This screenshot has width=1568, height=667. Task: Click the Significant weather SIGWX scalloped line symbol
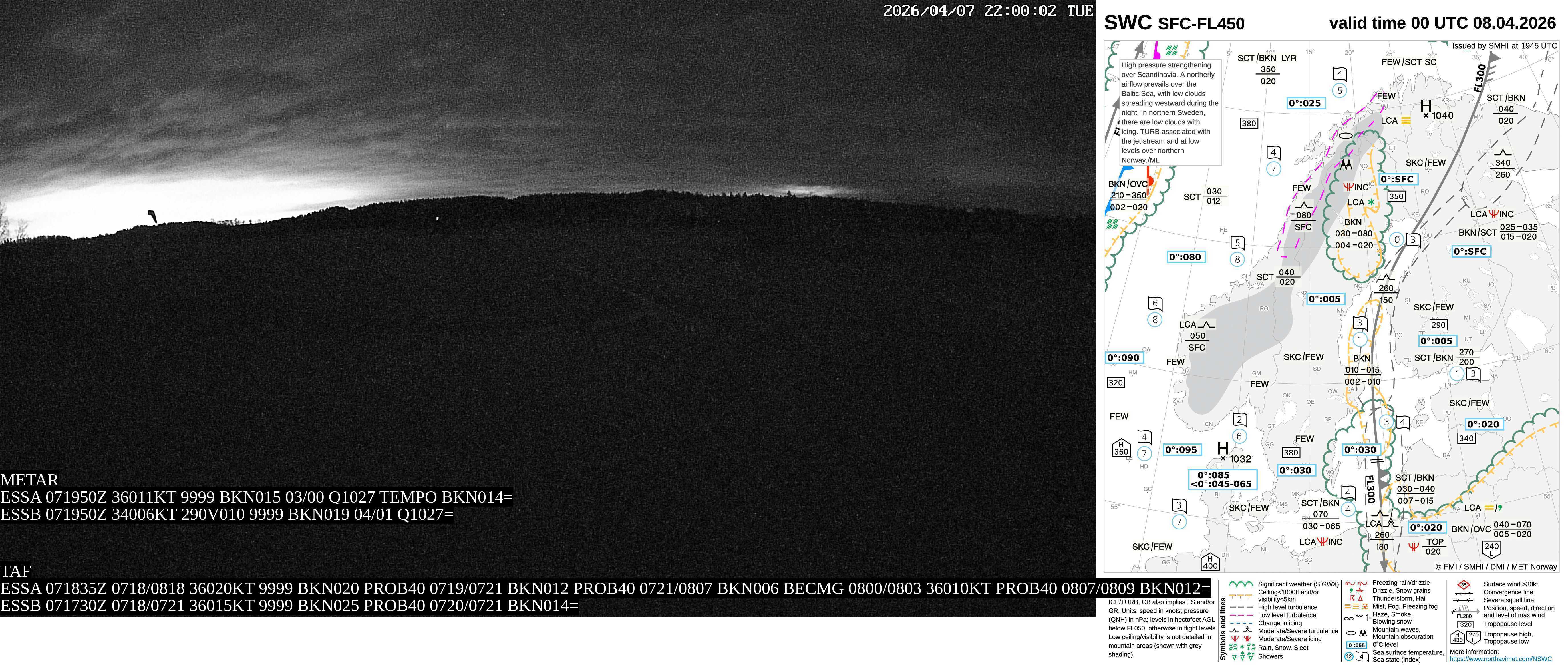click(x=1241, y=585)
